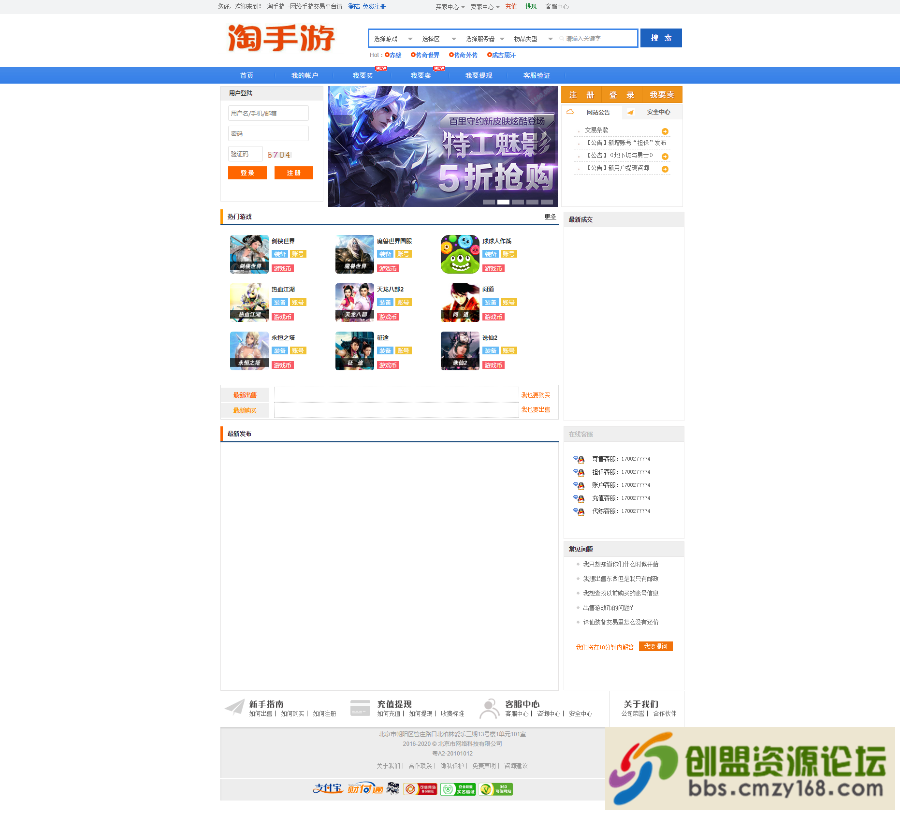Open the 选择服务器 server dropdown
Viewport: 900px width, 815px height.
[x=485, y=38]
